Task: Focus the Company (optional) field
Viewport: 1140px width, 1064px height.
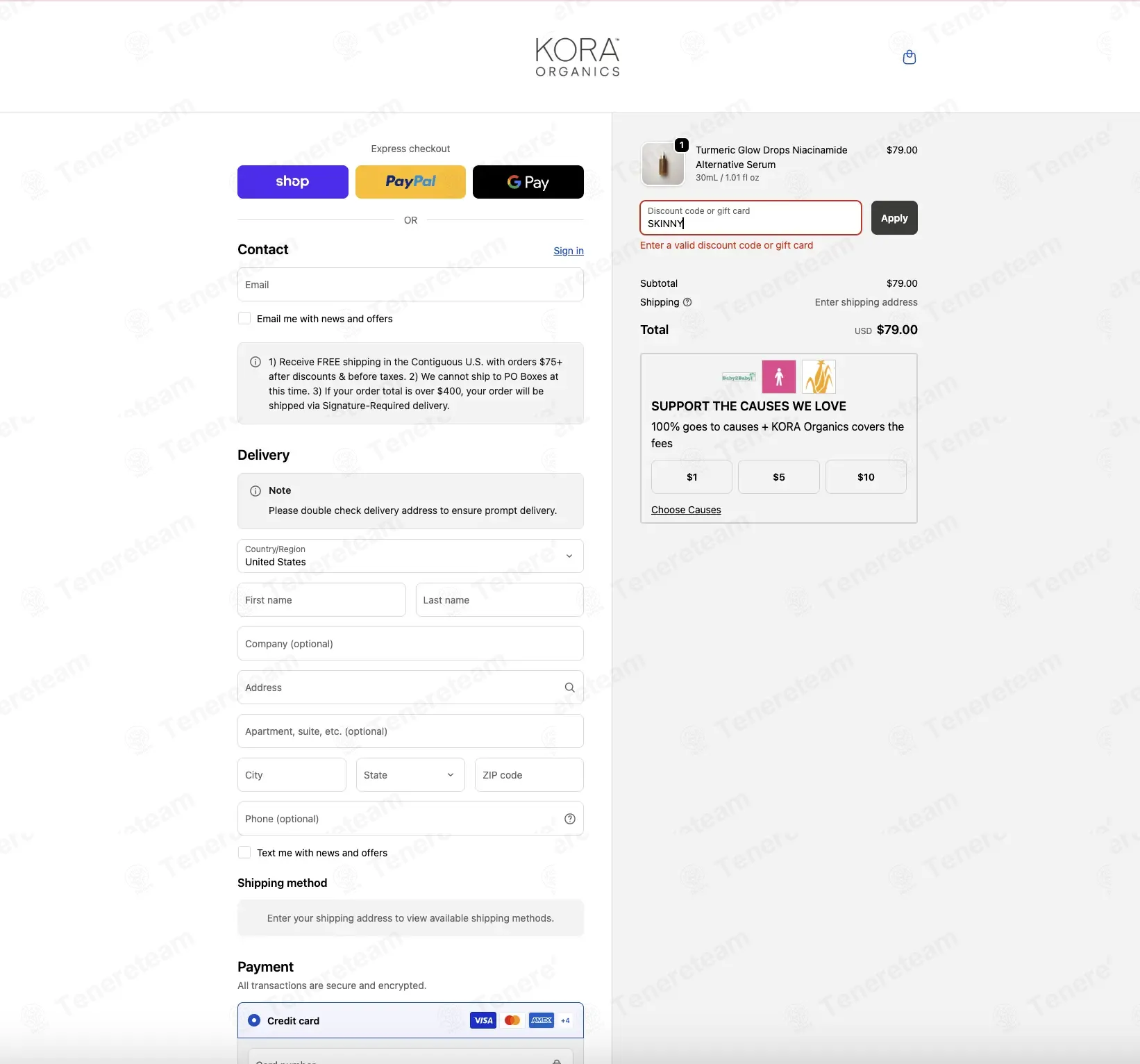Action: (410, 643)
